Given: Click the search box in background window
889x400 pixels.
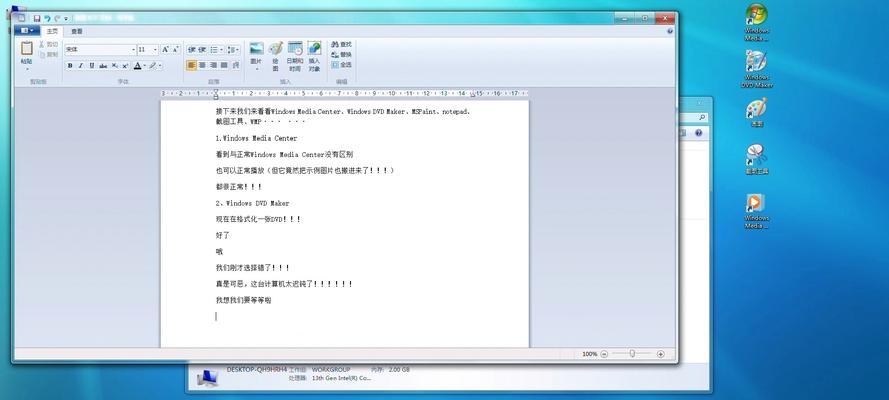Looking at the screenshot, I should pyautogui.click(x=693, y=117).
